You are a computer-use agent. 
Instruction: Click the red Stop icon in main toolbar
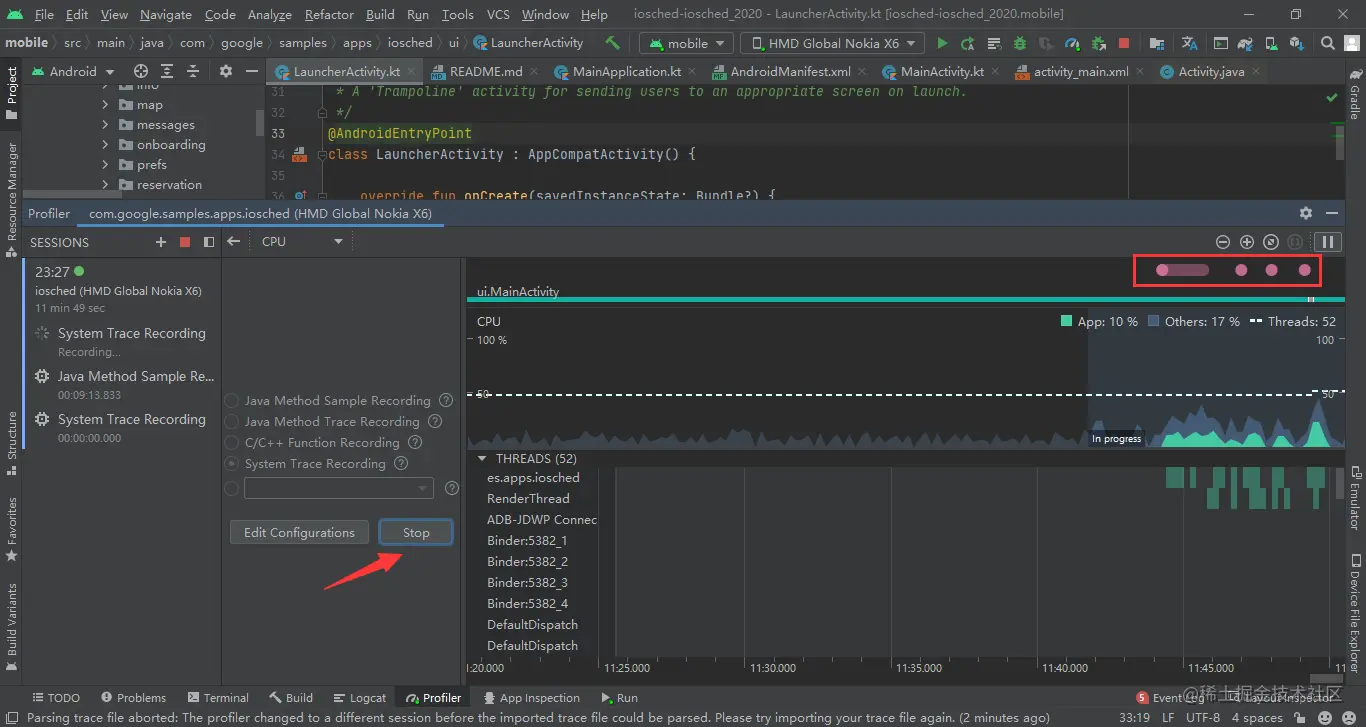tap(1124, 43)
